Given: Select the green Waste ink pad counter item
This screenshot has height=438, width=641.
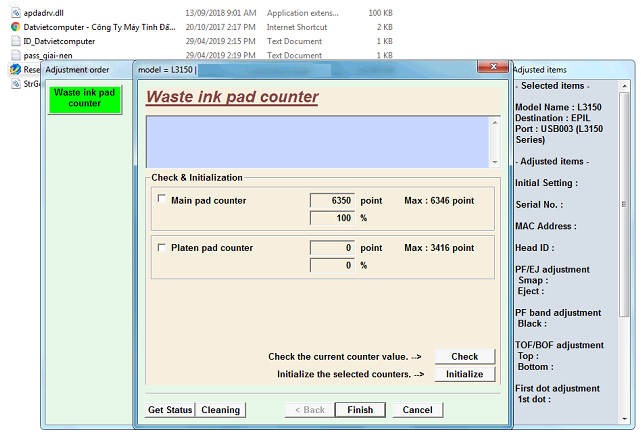Looking at the screenshot, I should [85, 99].
